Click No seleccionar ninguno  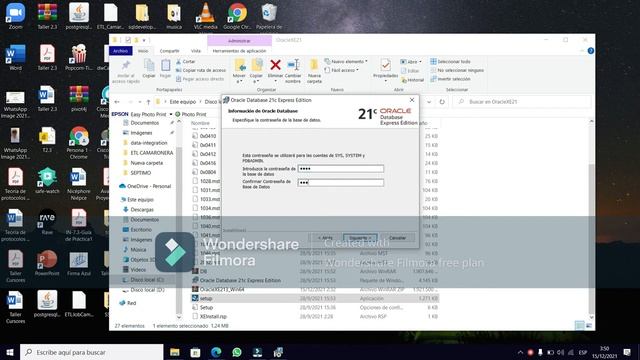click(x=457, y=70)
